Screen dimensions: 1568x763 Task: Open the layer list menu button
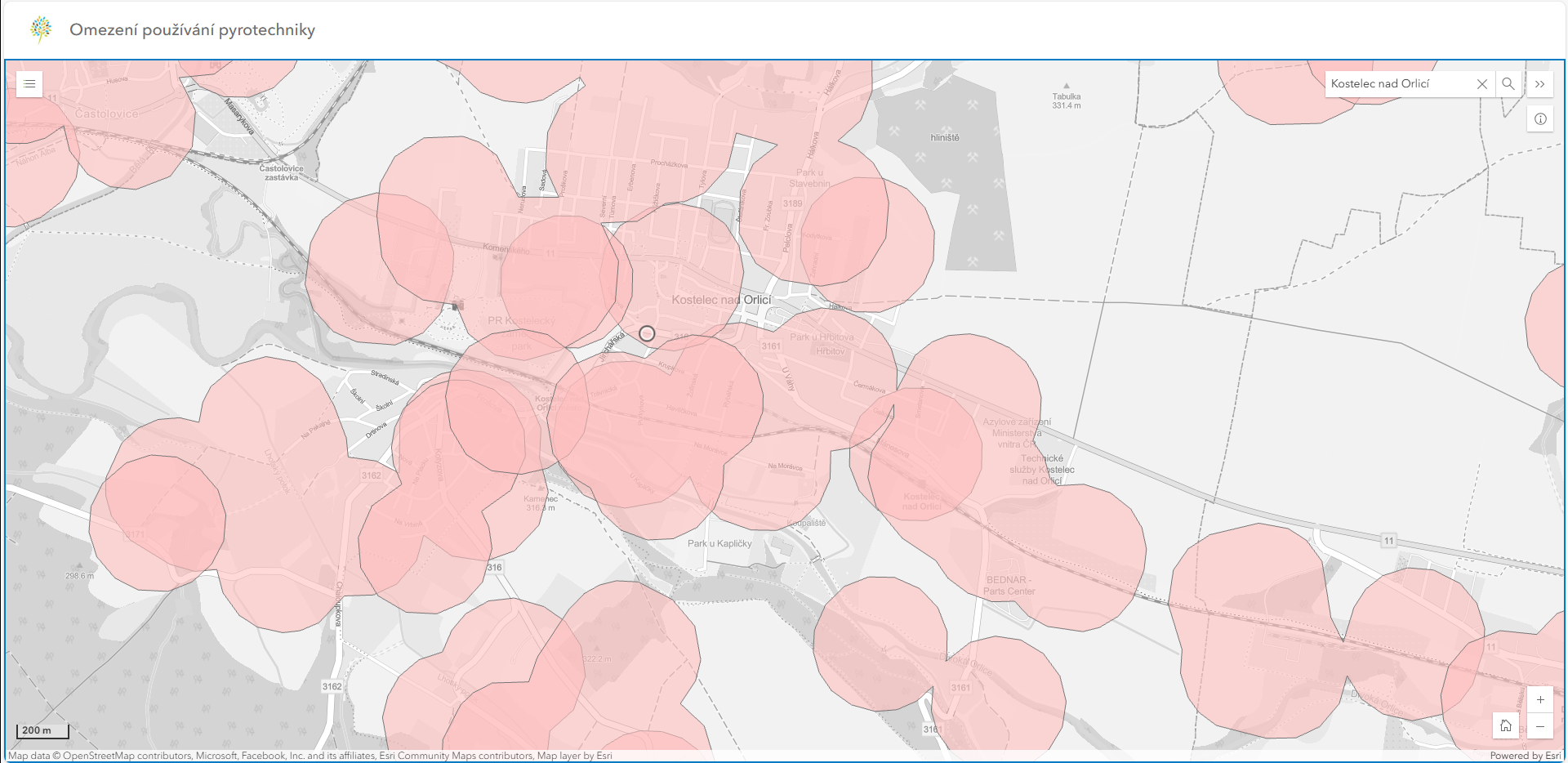[x=29, y=84]
